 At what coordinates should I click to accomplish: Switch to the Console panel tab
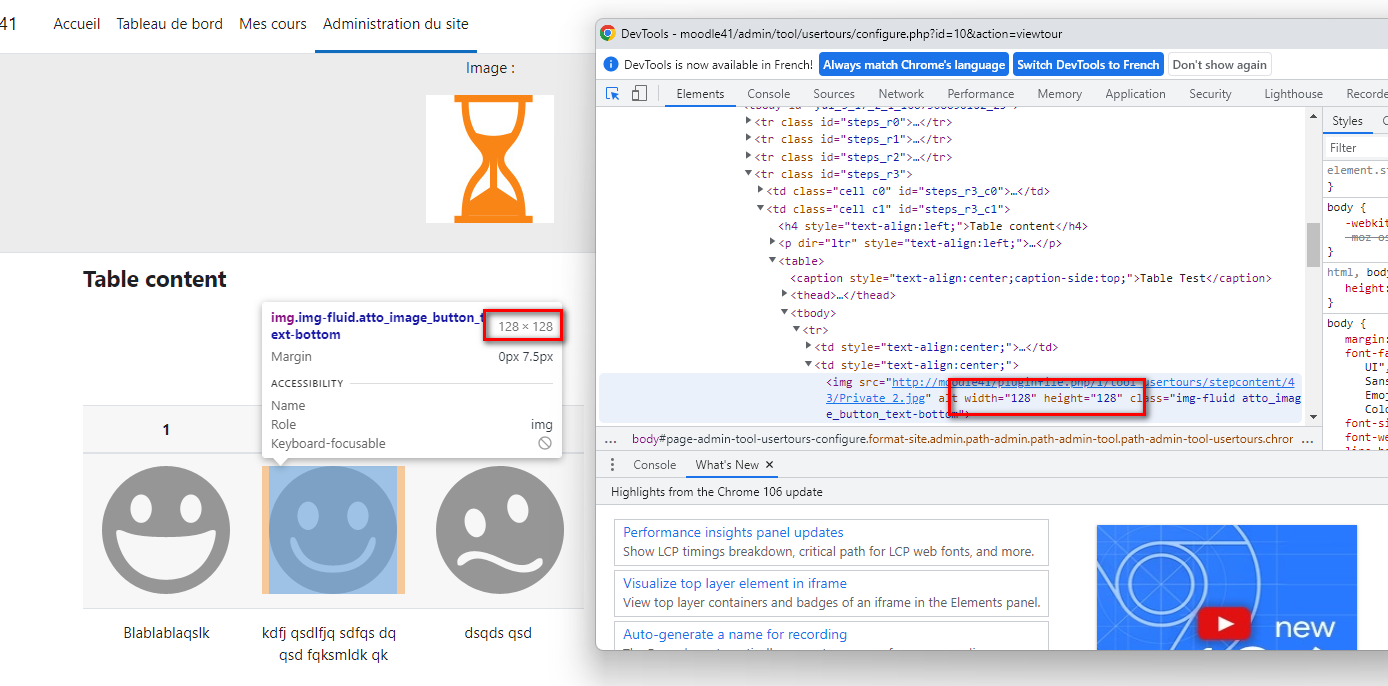(x=769, y=94)
